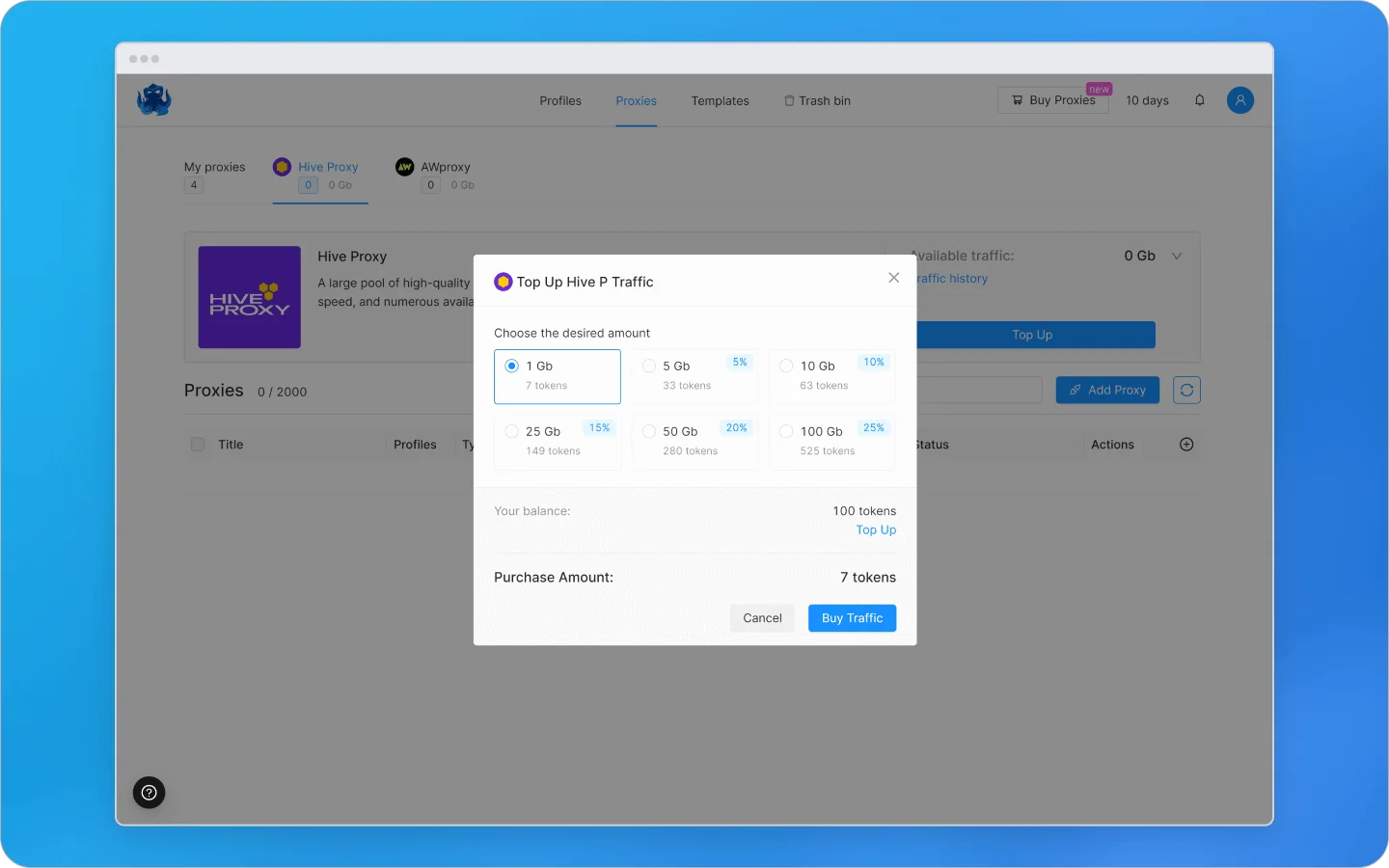Click the refresh proxies icon button
This screenshot has width=1389, height=868.
pos(1186,391)
